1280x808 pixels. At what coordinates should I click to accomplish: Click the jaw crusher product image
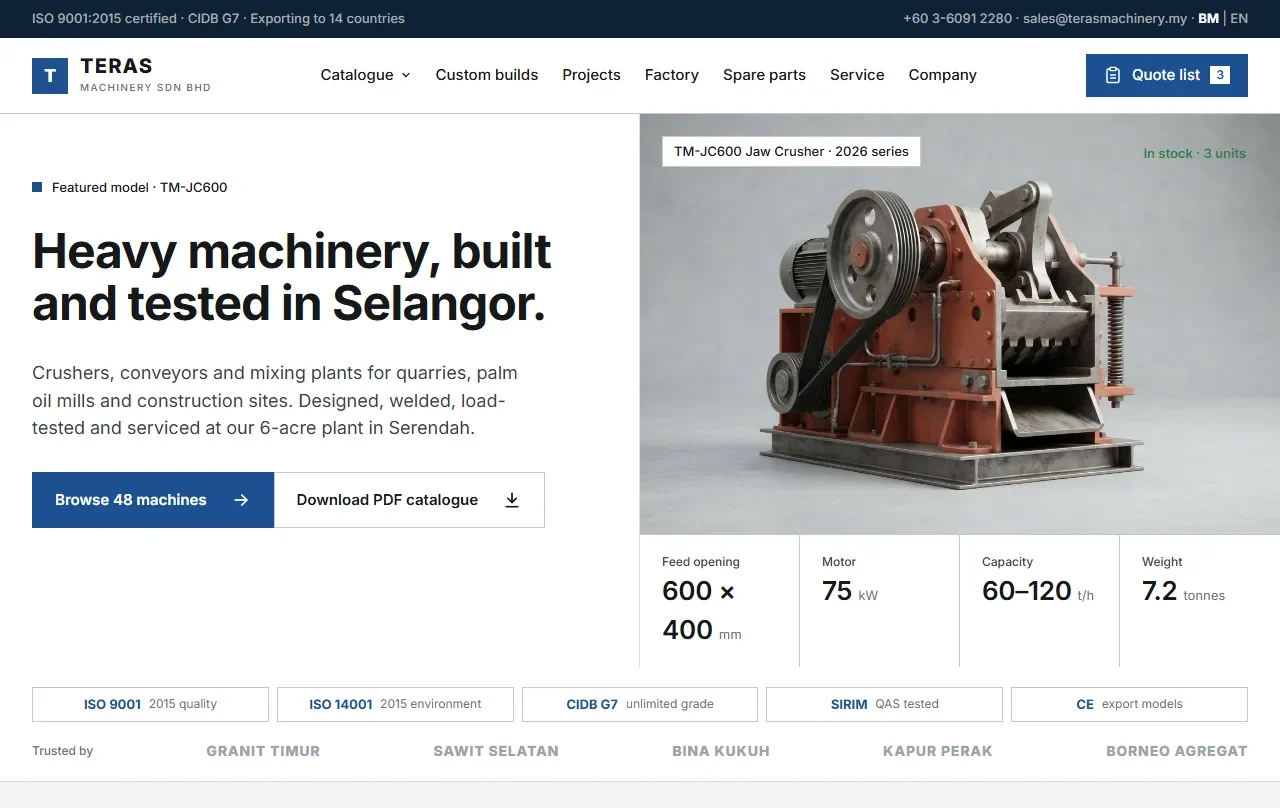click(x=960, y=325)
